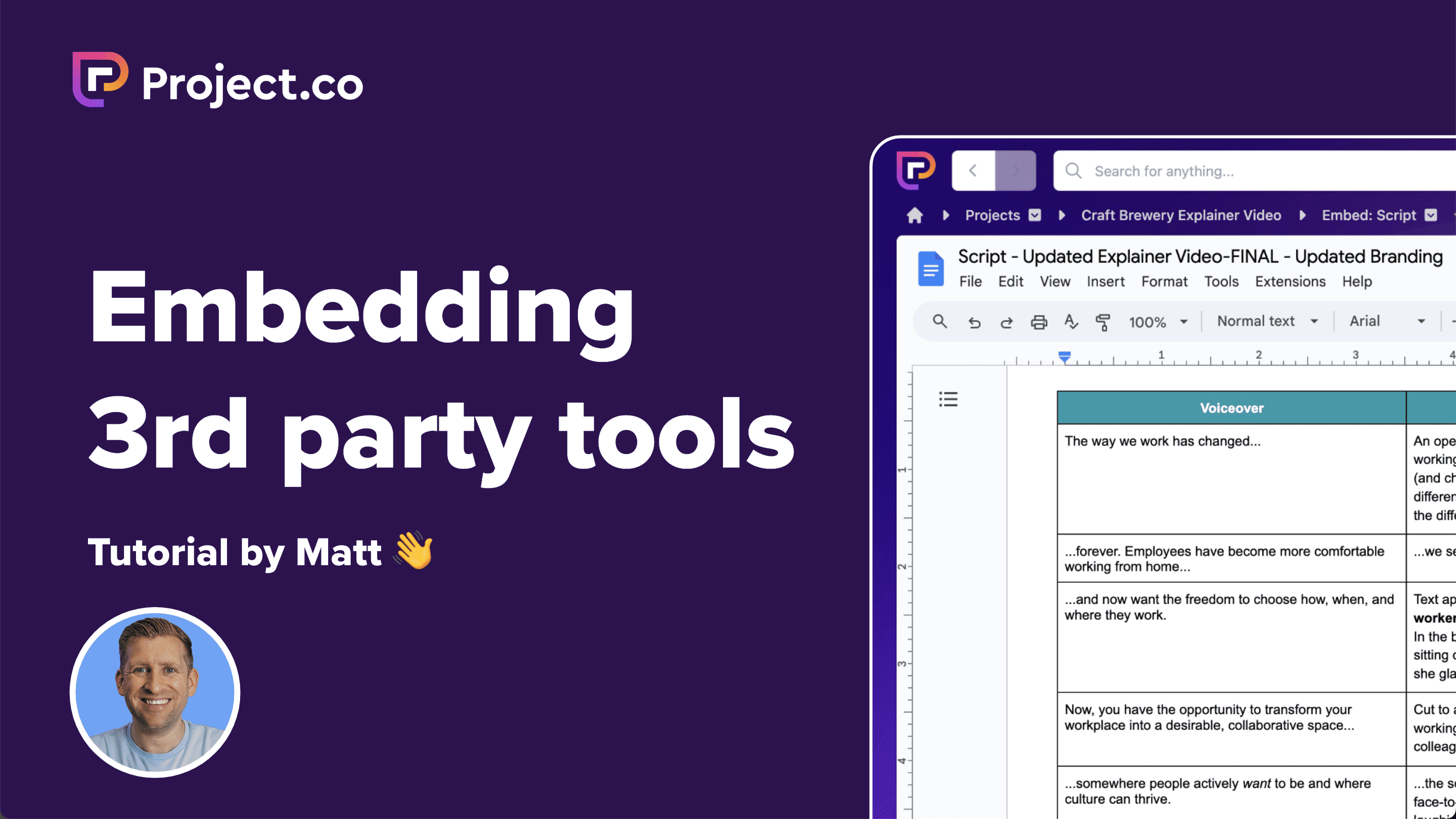Screen dimensions: 1456x819
Task: Click the Projects breadcrumb link
Action: coord(992,215)
